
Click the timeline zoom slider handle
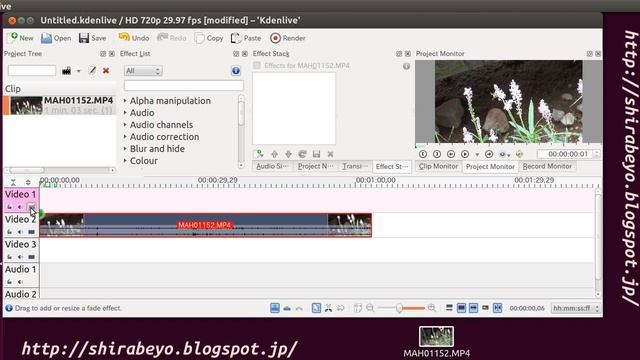[x=399, y=308]
